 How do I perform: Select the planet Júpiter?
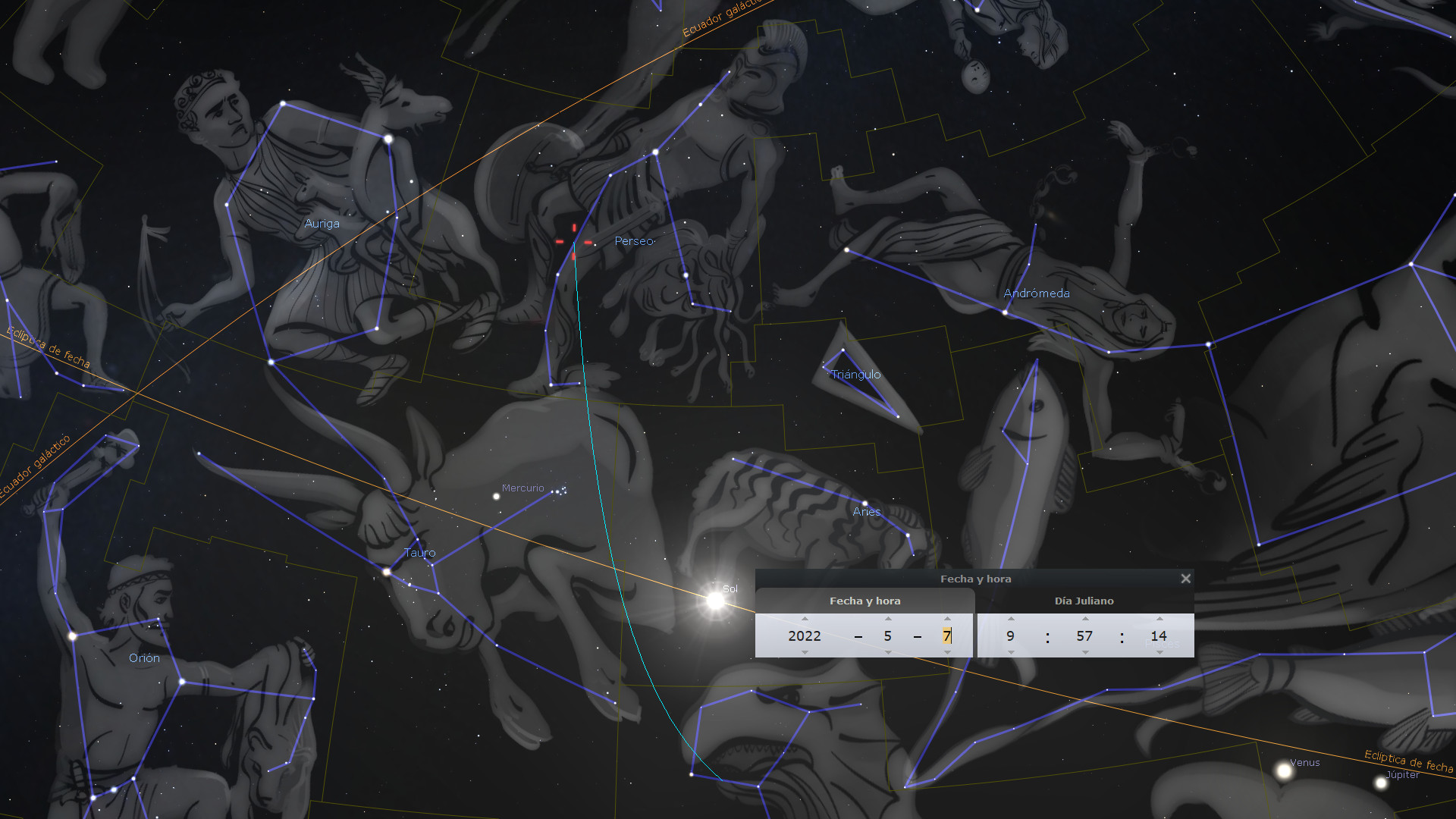[1381, 783]
